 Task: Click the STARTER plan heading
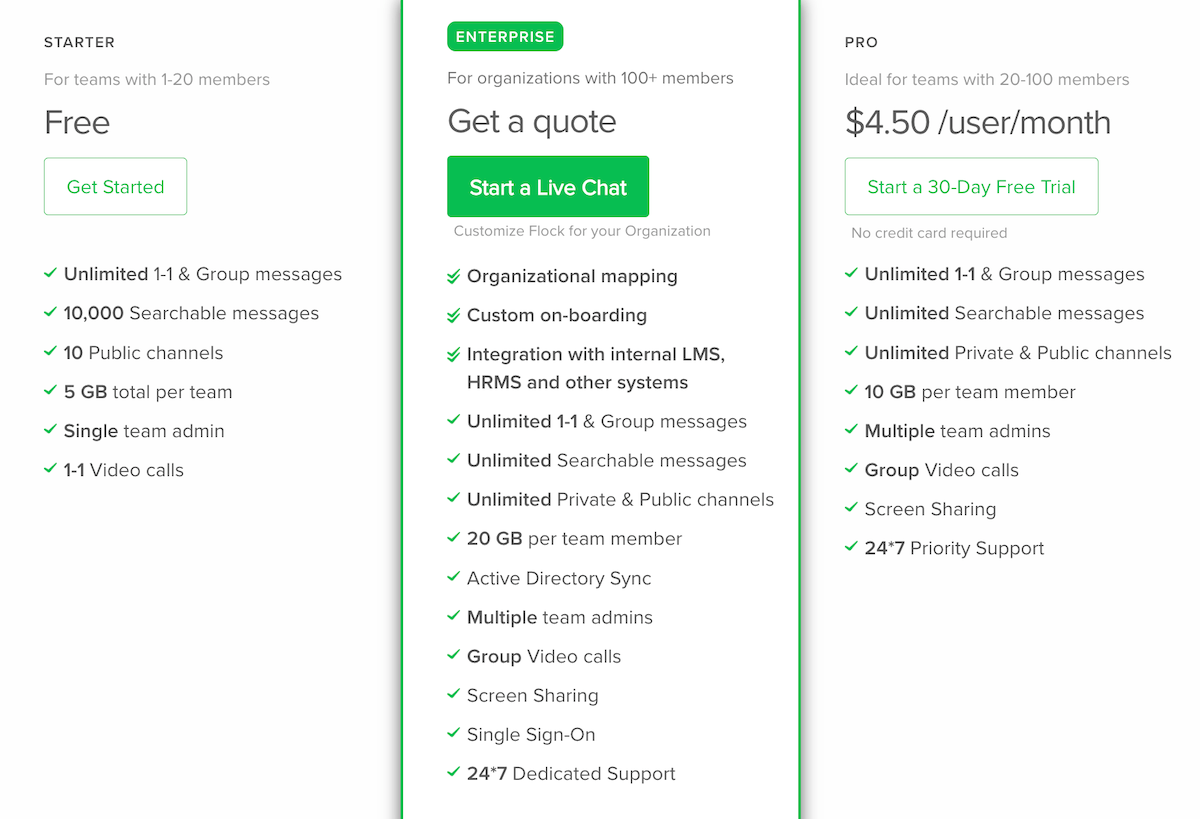pyautogui.click(x=79, y=43)
